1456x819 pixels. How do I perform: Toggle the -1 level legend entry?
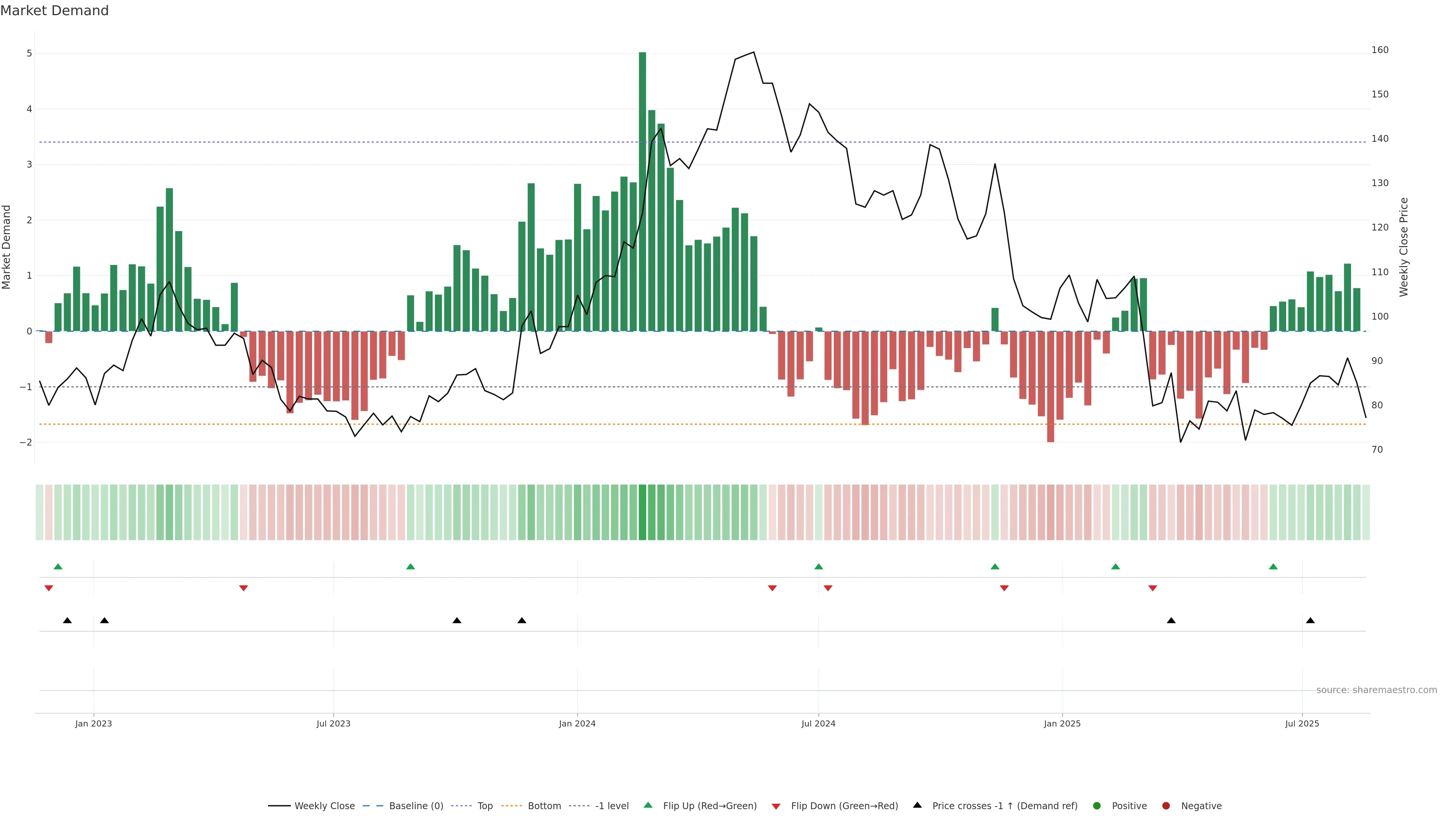tap(612, 805)
